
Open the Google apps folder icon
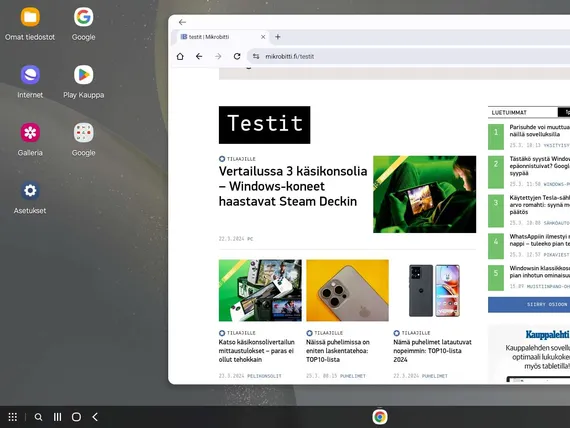point(83,133)
